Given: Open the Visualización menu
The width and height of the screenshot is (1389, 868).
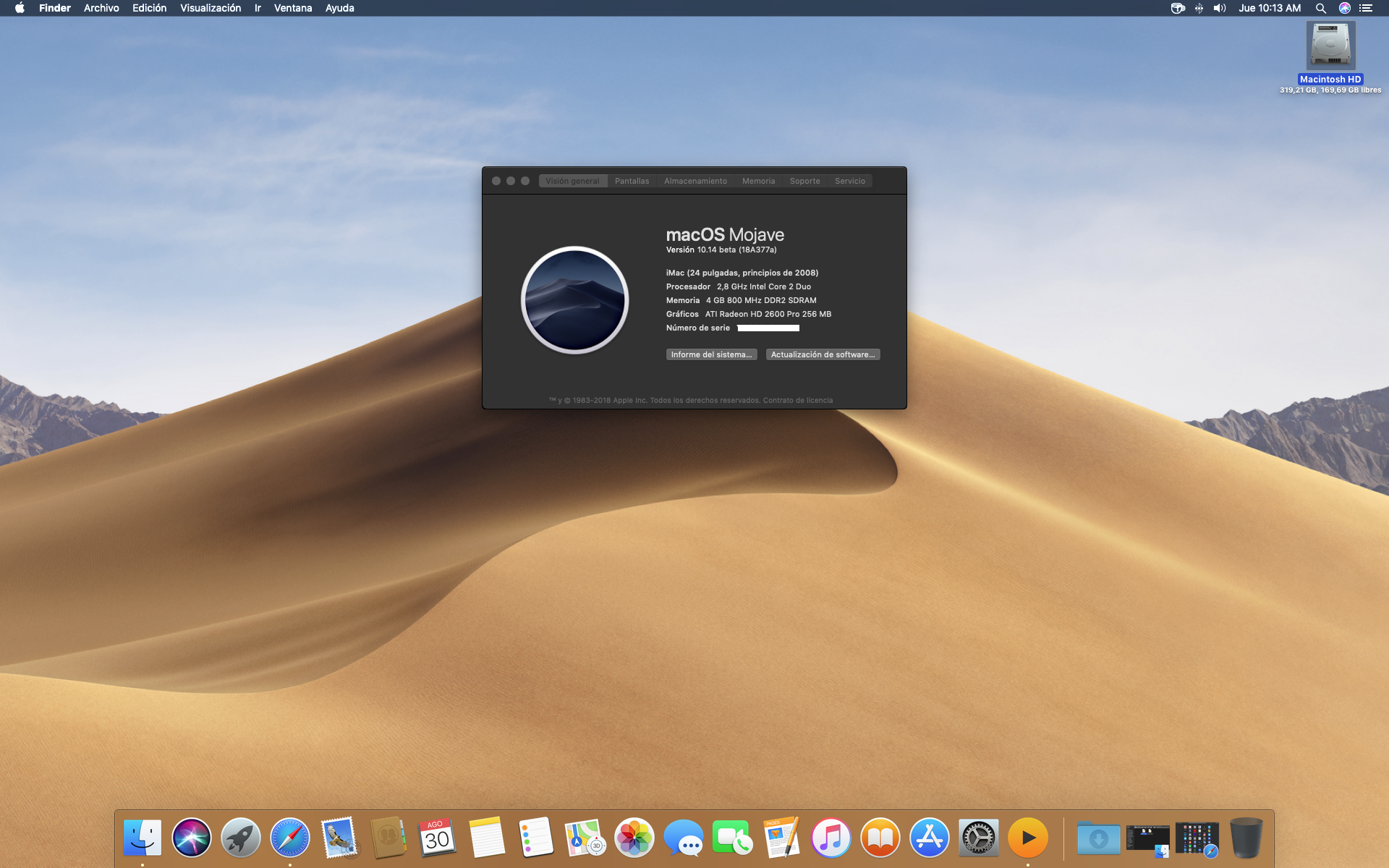Looking at the screenshot, I should tap(211, 8).
